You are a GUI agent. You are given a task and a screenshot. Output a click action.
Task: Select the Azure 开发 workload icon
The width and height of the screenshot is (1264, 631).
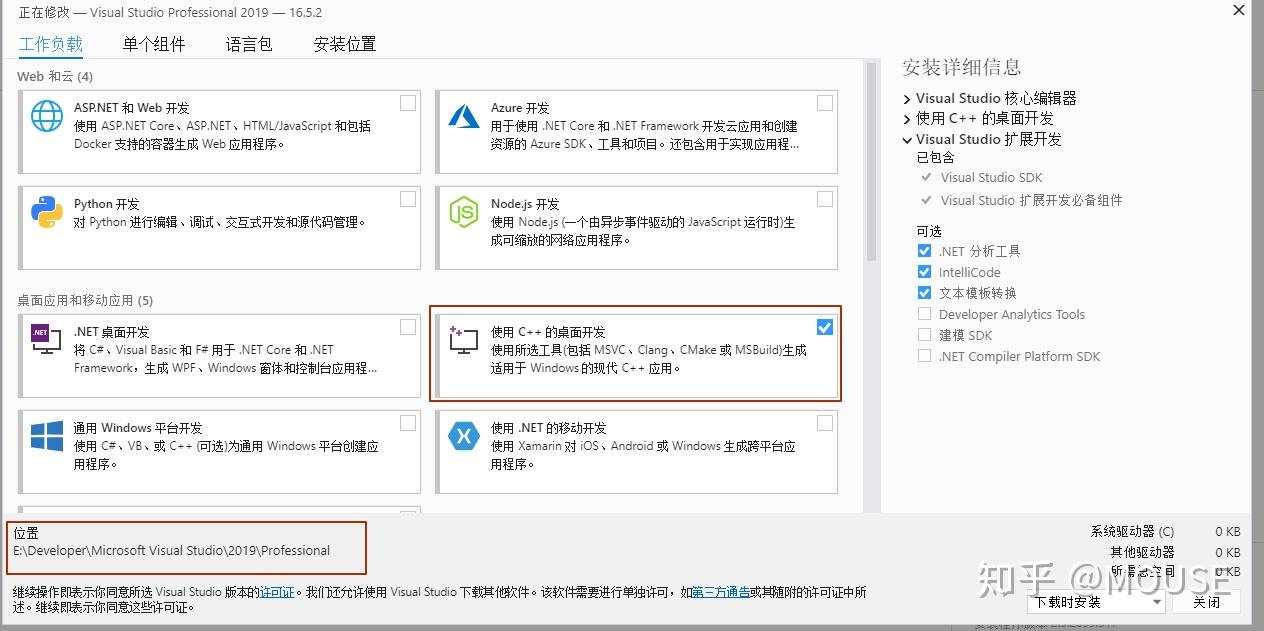[463, 115]
